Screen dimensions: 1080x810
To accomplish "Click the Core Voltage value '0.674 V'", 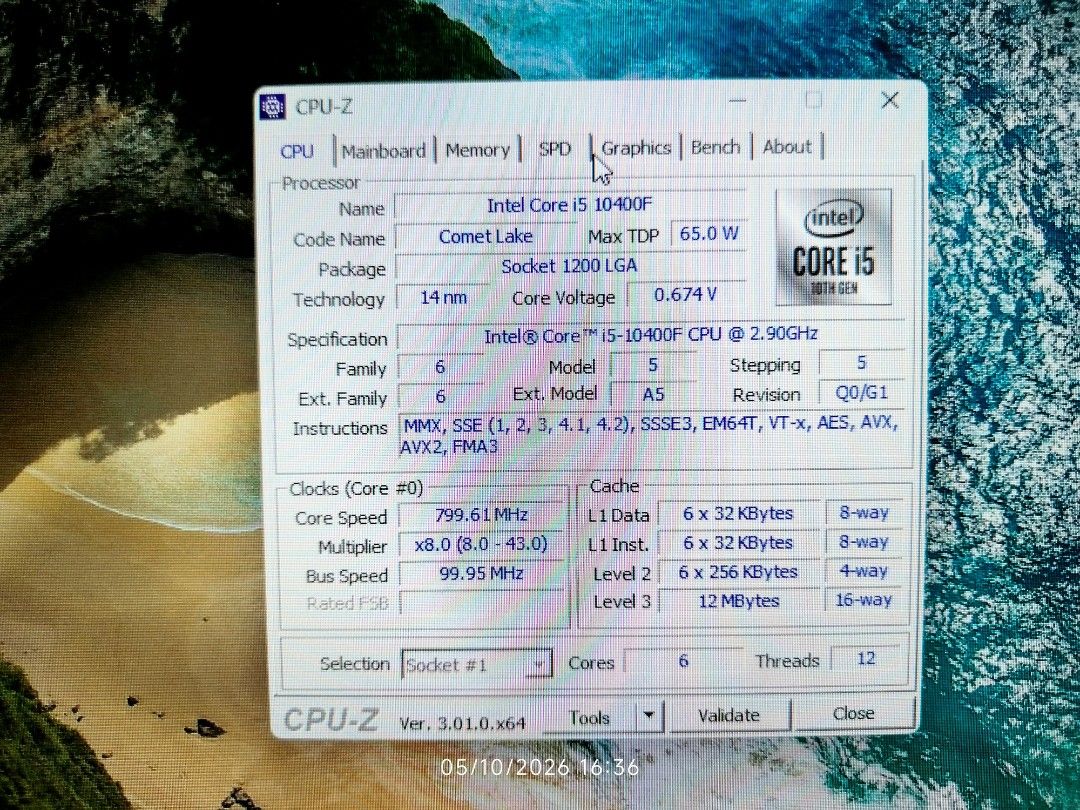I will pyautogui.click(x=685, y=295).
